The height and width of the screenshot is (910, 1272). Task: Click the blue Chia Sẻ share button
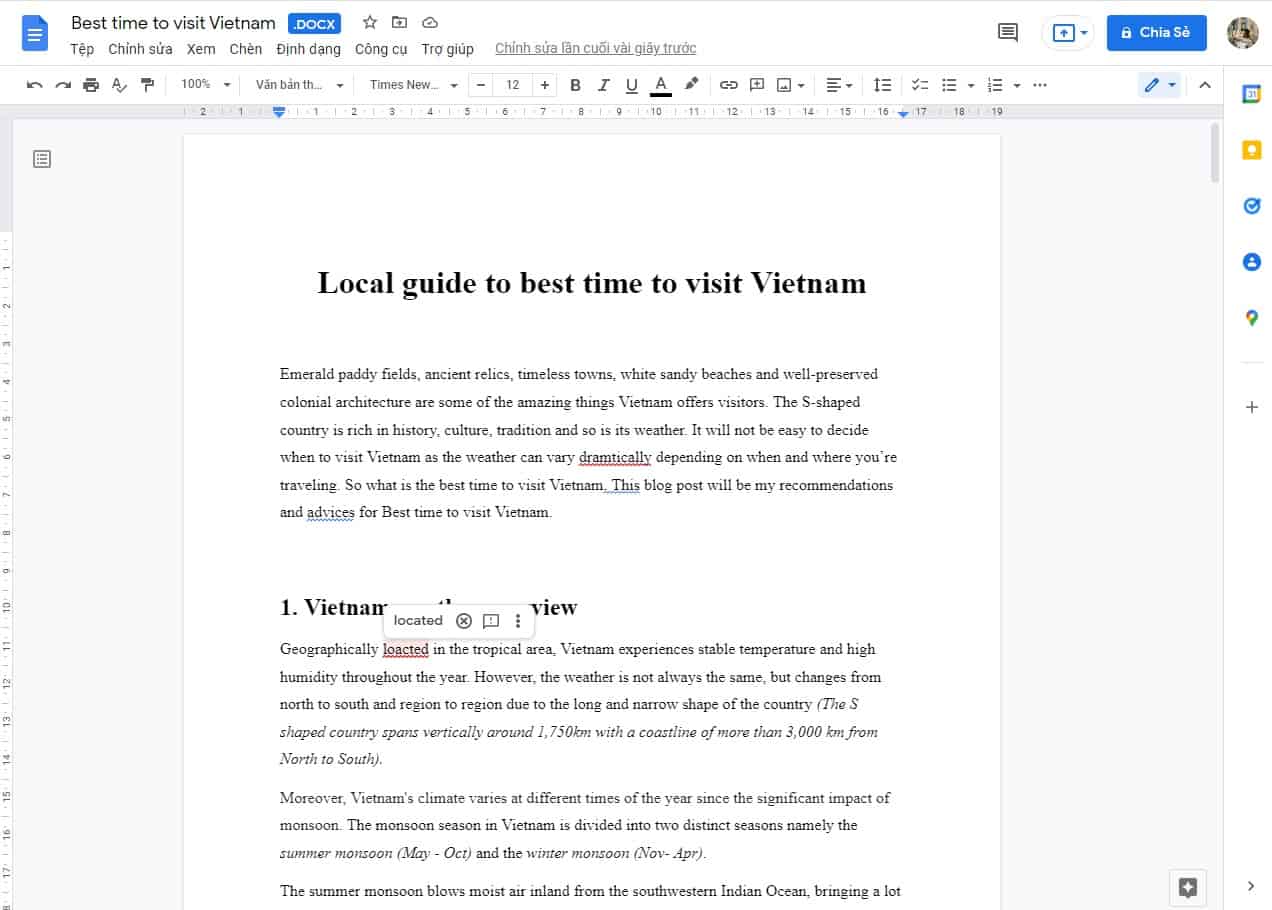click(x=1157, y=32)
